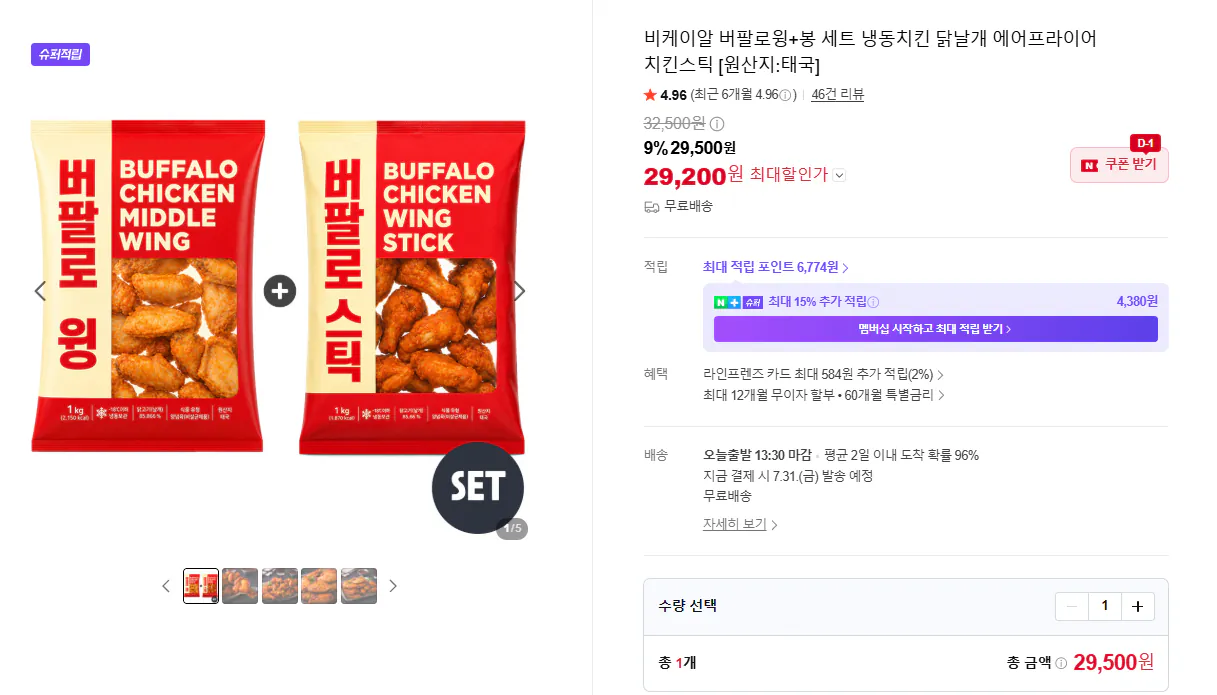Image resolution: width=1217 pixels, height=695 pixels.
Task: Open 최대 12개월 무이자 할부 details
Action: pos(824,394)
